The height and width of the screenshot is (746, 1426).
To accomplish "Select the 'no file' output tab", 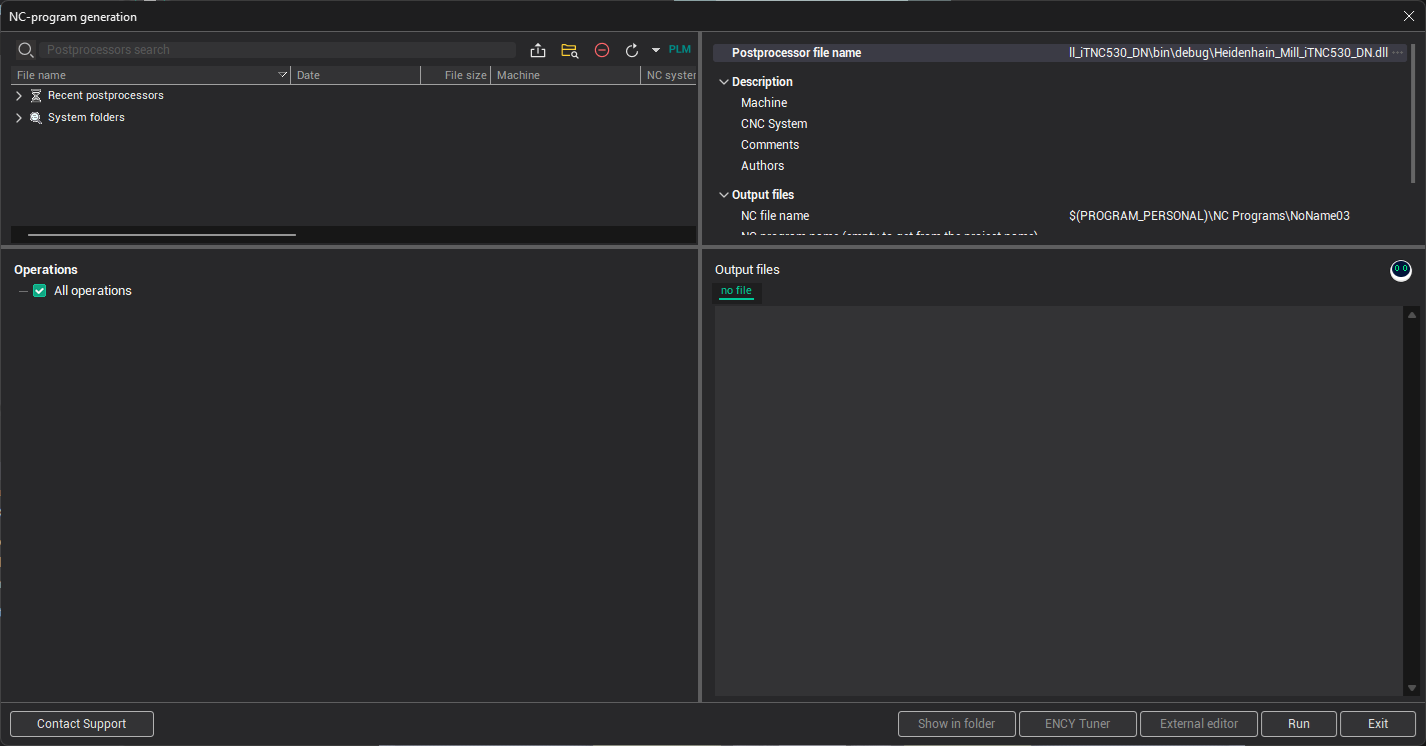I will click(736, 291).
